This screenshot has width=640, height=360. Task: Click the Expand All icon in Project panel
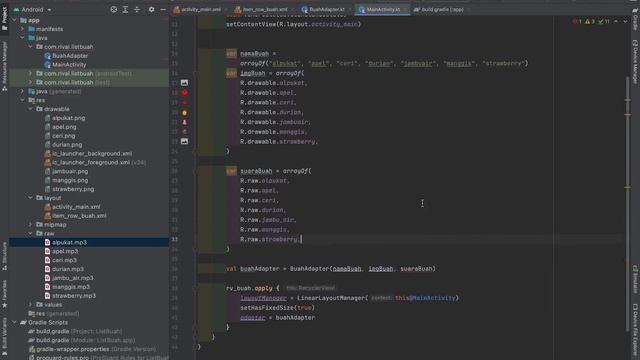pyautogui.click(x=125, y=9)
